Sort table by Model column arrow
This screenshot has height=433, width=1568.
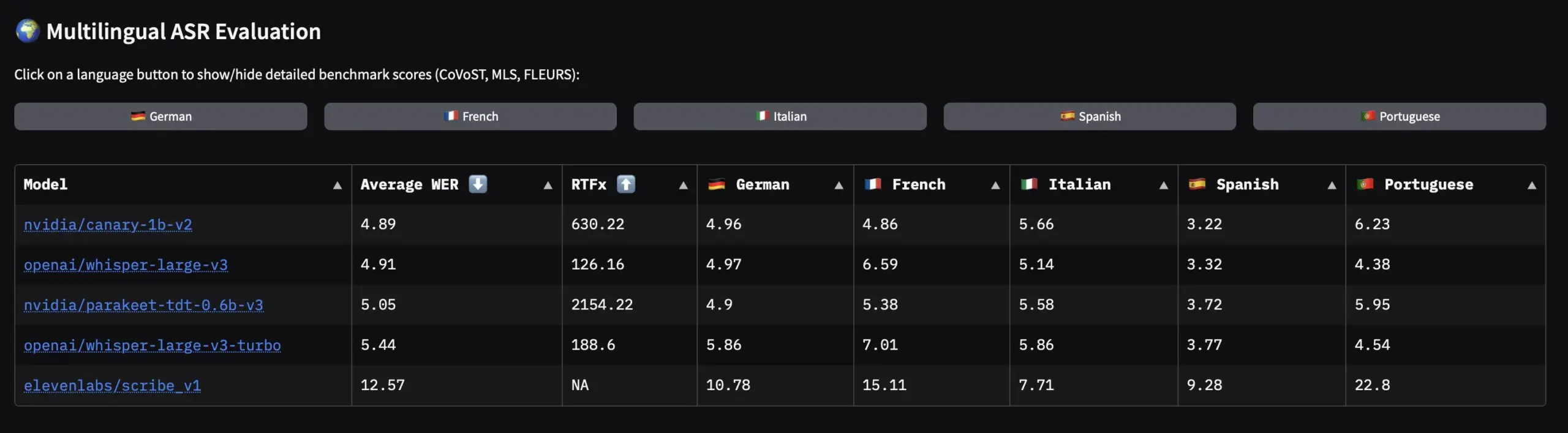337,186
